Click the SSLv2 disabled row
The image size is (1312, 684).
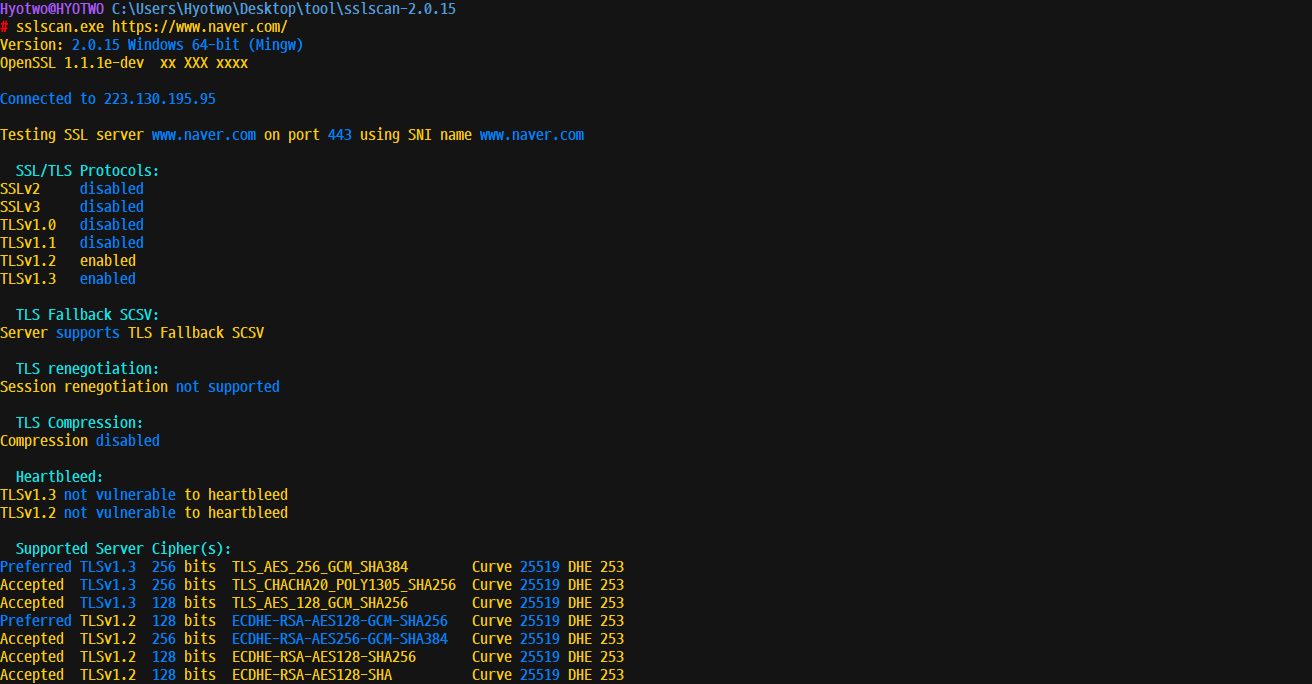pos(72,189)
